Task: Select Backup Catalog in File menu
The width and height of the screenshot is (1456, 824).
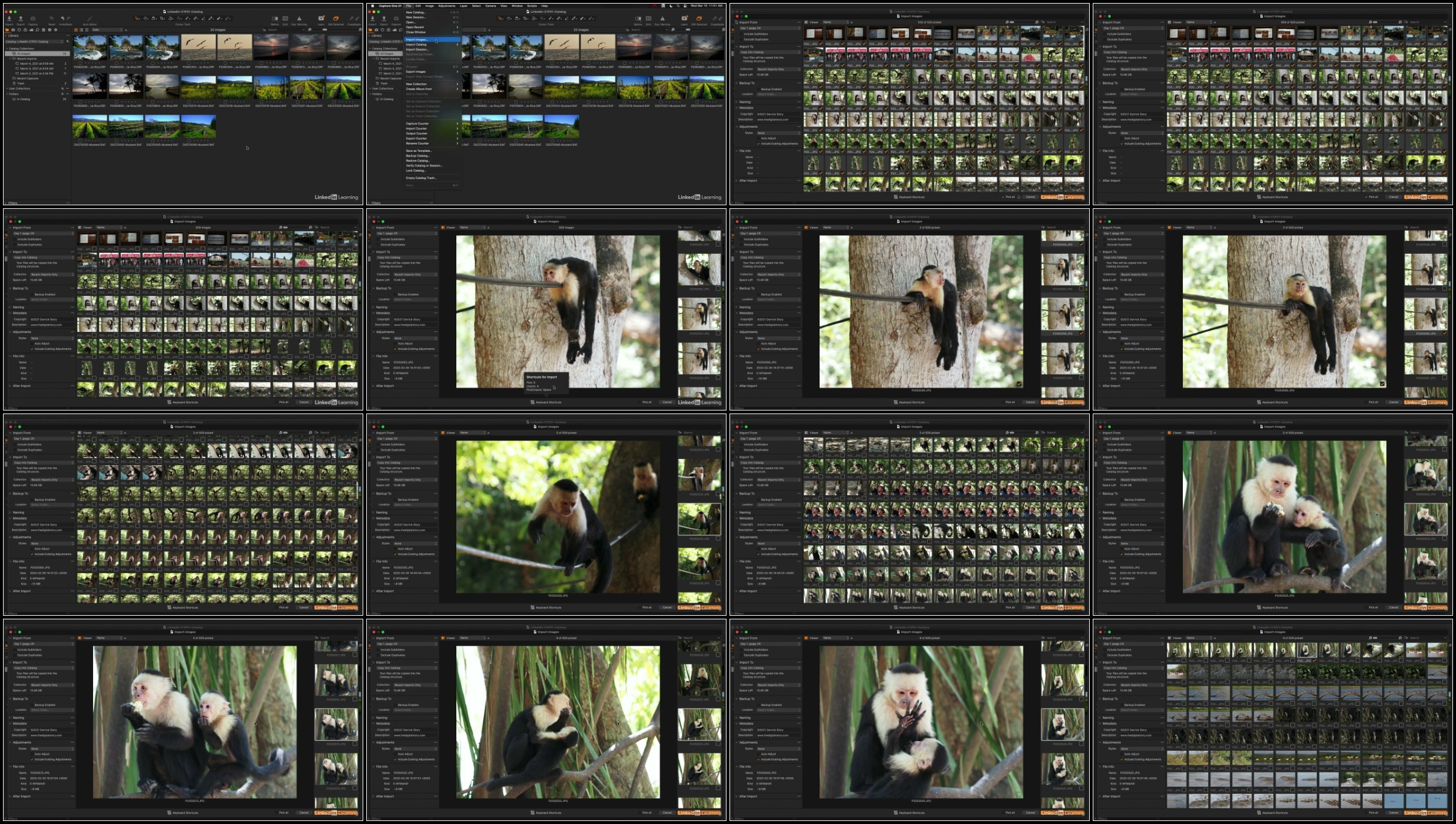Action: tap(417, 155)
